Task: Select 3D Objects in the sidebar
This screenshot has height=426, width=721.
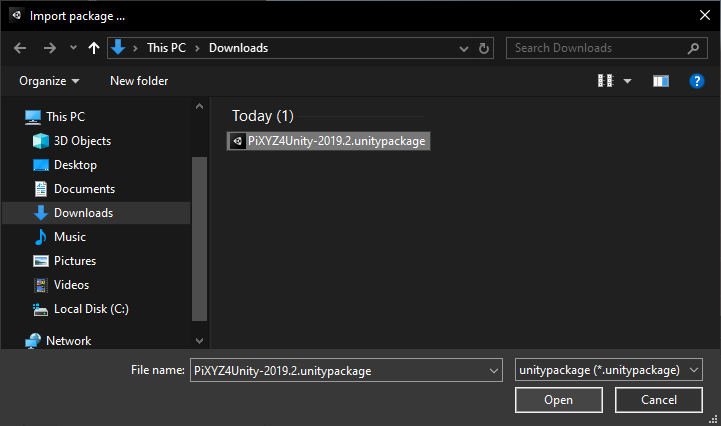Action: 82,141
